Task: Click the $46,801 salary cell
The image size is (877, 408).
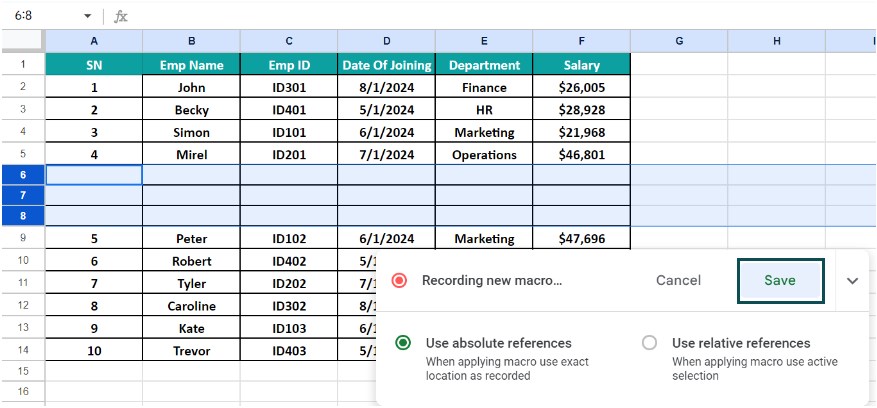Action: (x=582, y=154)
